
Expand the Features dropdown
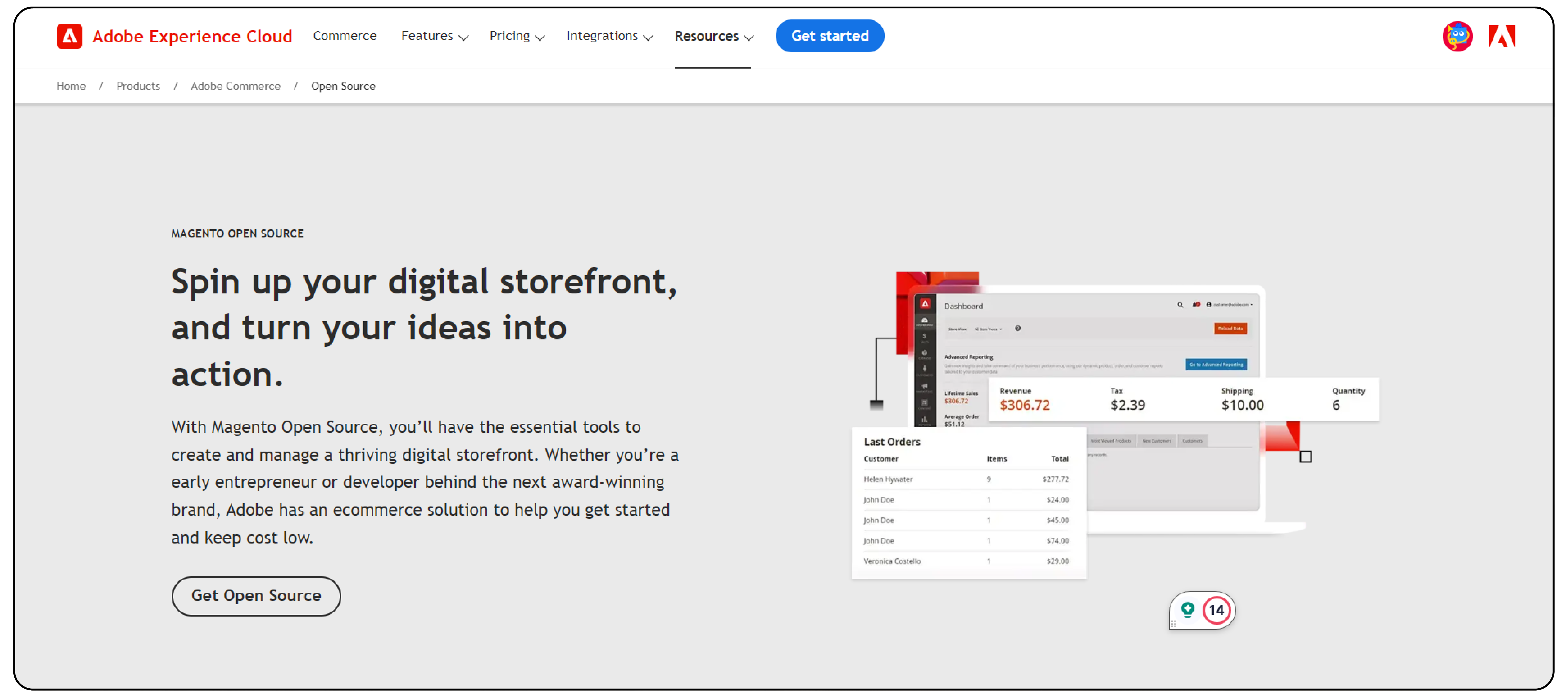pos(435,36)
